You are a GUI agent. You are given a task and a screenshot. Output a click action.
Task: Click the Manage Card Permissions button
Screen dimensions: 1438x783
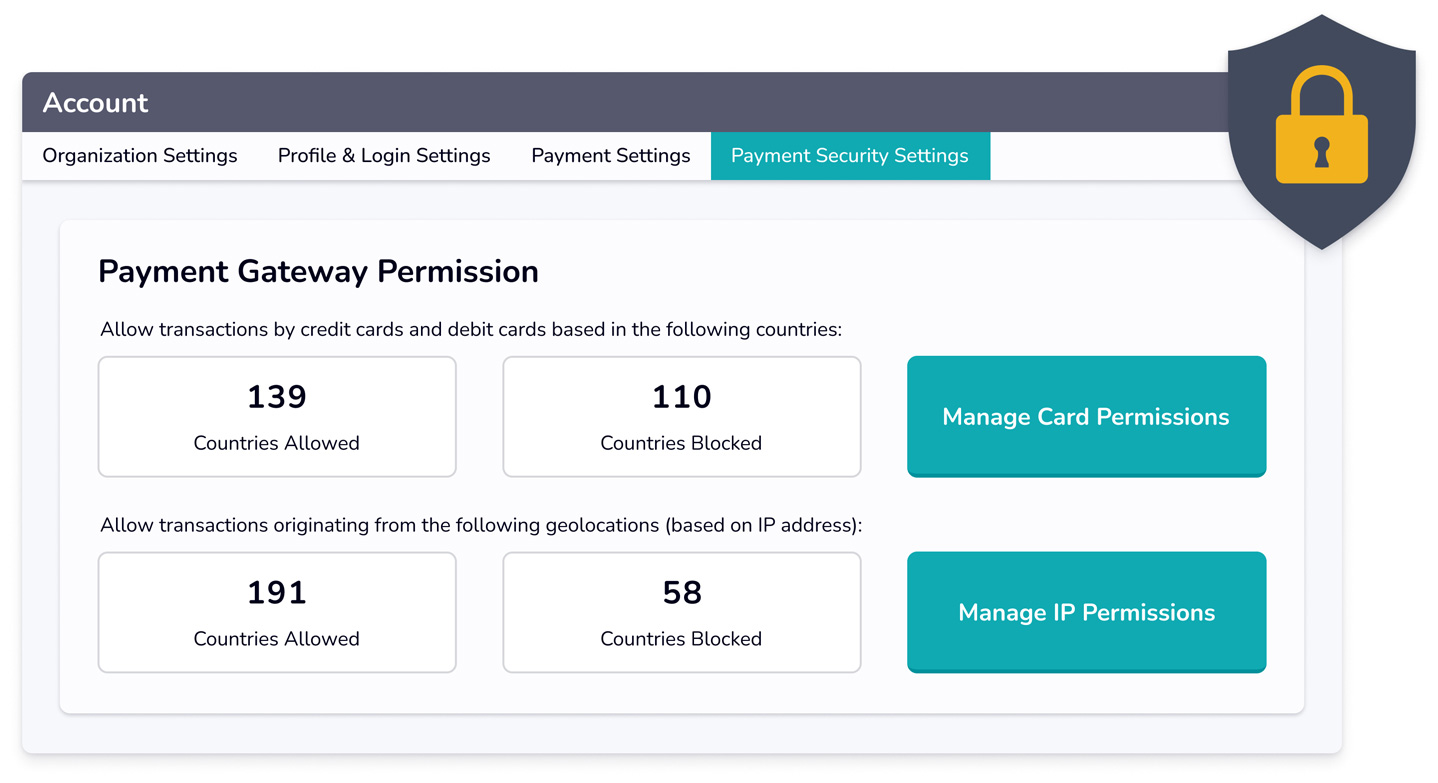pyautogui.click(x=1086, y=417)
